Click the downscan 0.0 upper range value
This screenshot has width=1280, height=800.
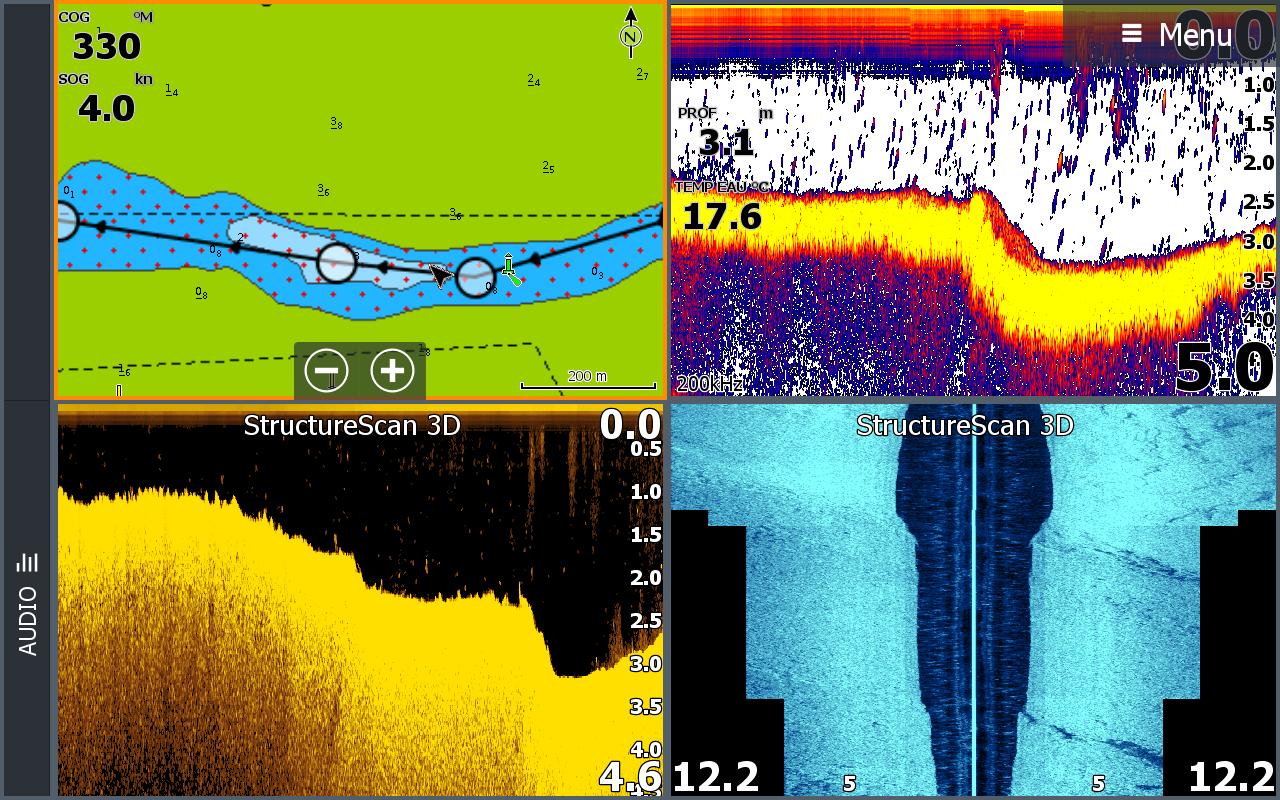click(630, 424)
